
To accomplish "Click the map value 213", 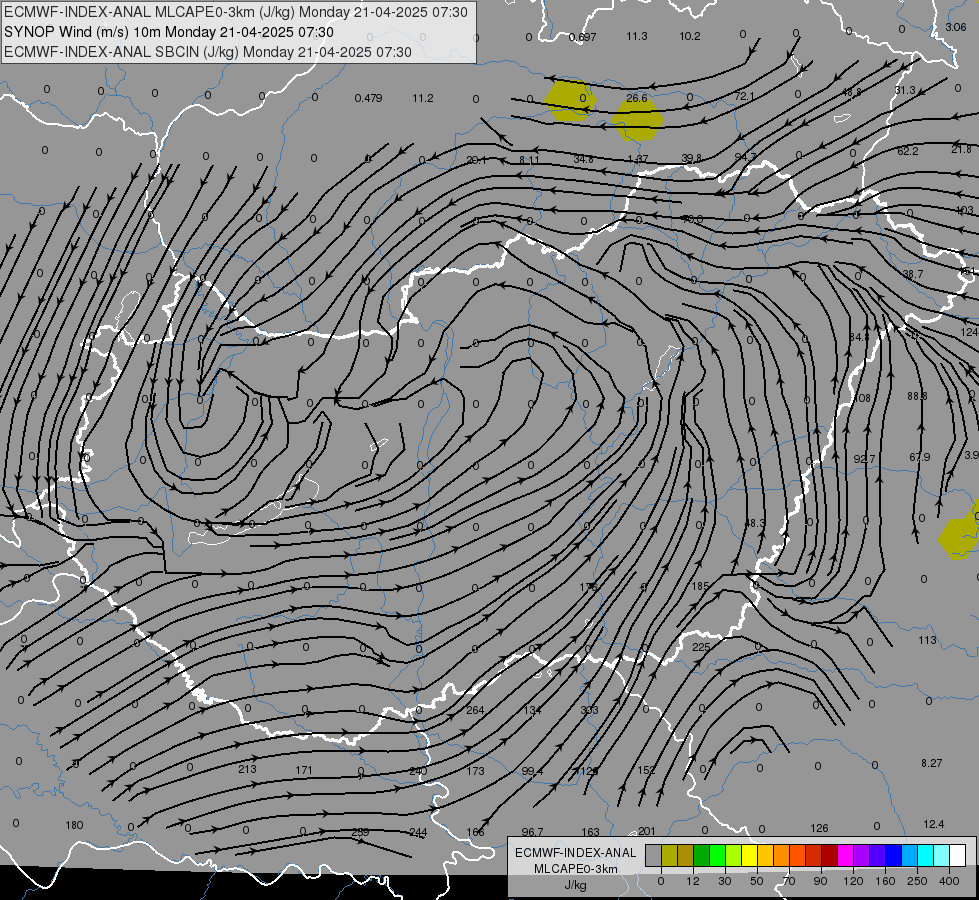I will click(247, 769).
